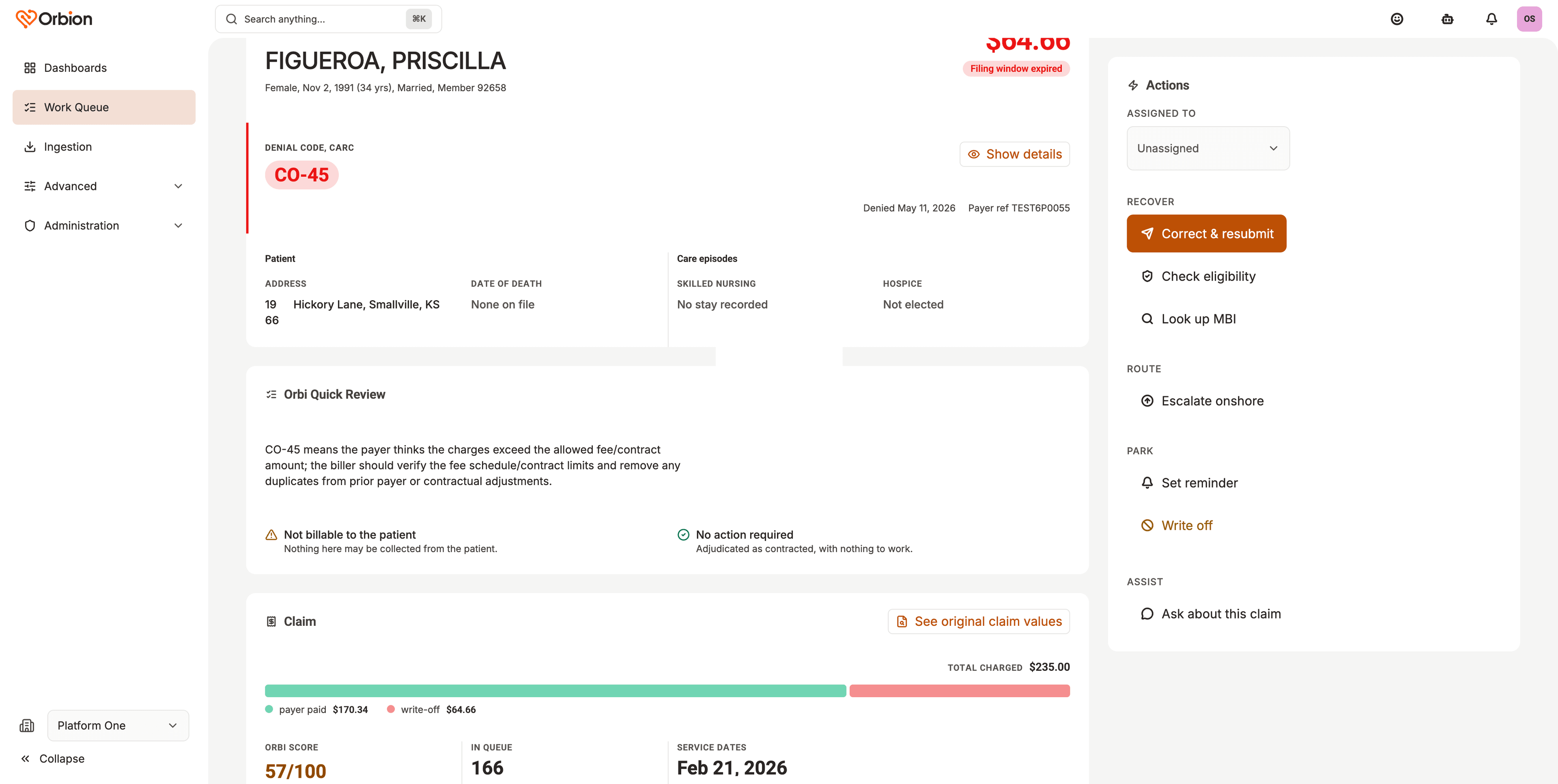Collapse the sidebar

tap(53, 758)
